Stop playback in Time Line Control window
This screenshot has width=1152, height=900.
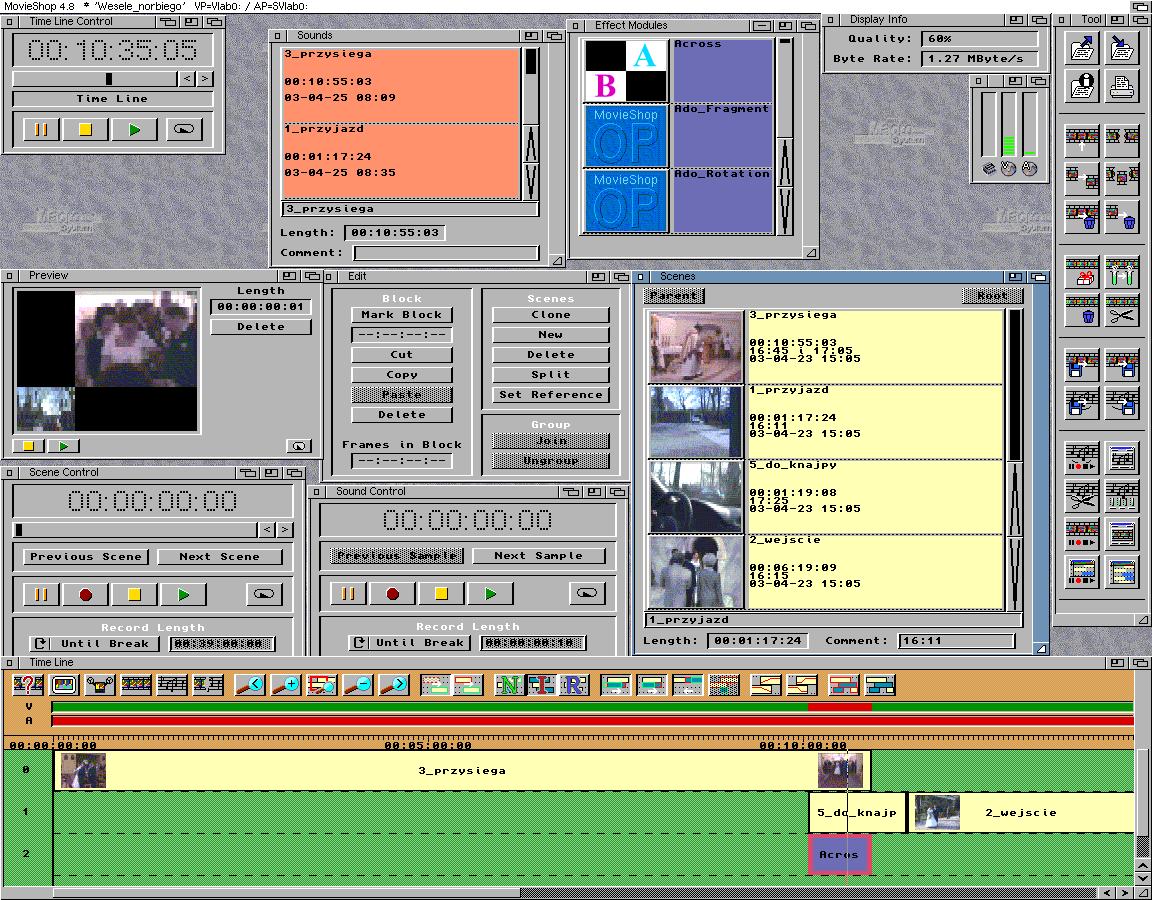coord(85,129)
